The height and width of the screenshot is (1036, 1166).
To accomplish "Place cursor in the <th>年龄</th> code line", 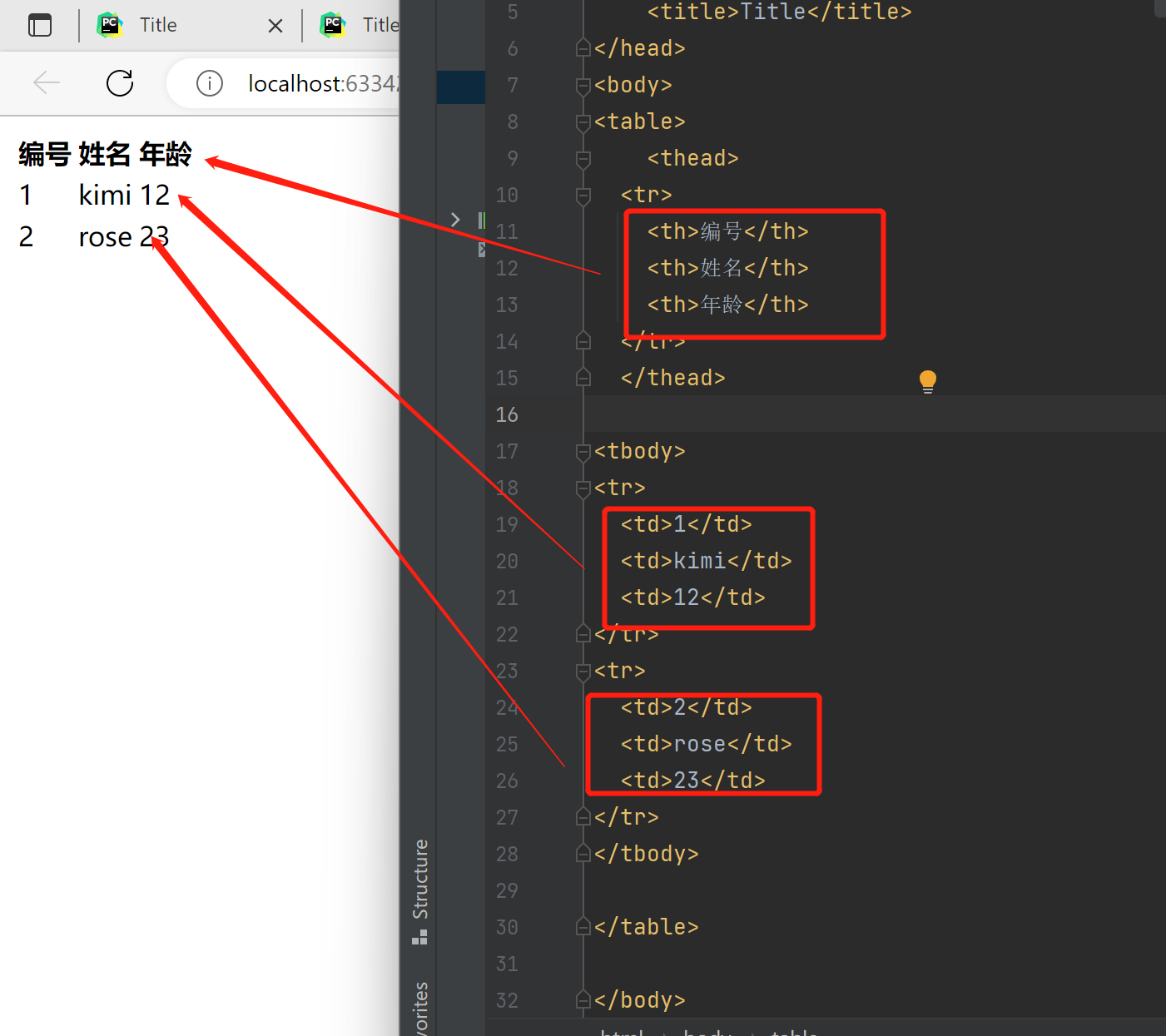I will click(x=728, y=305).
